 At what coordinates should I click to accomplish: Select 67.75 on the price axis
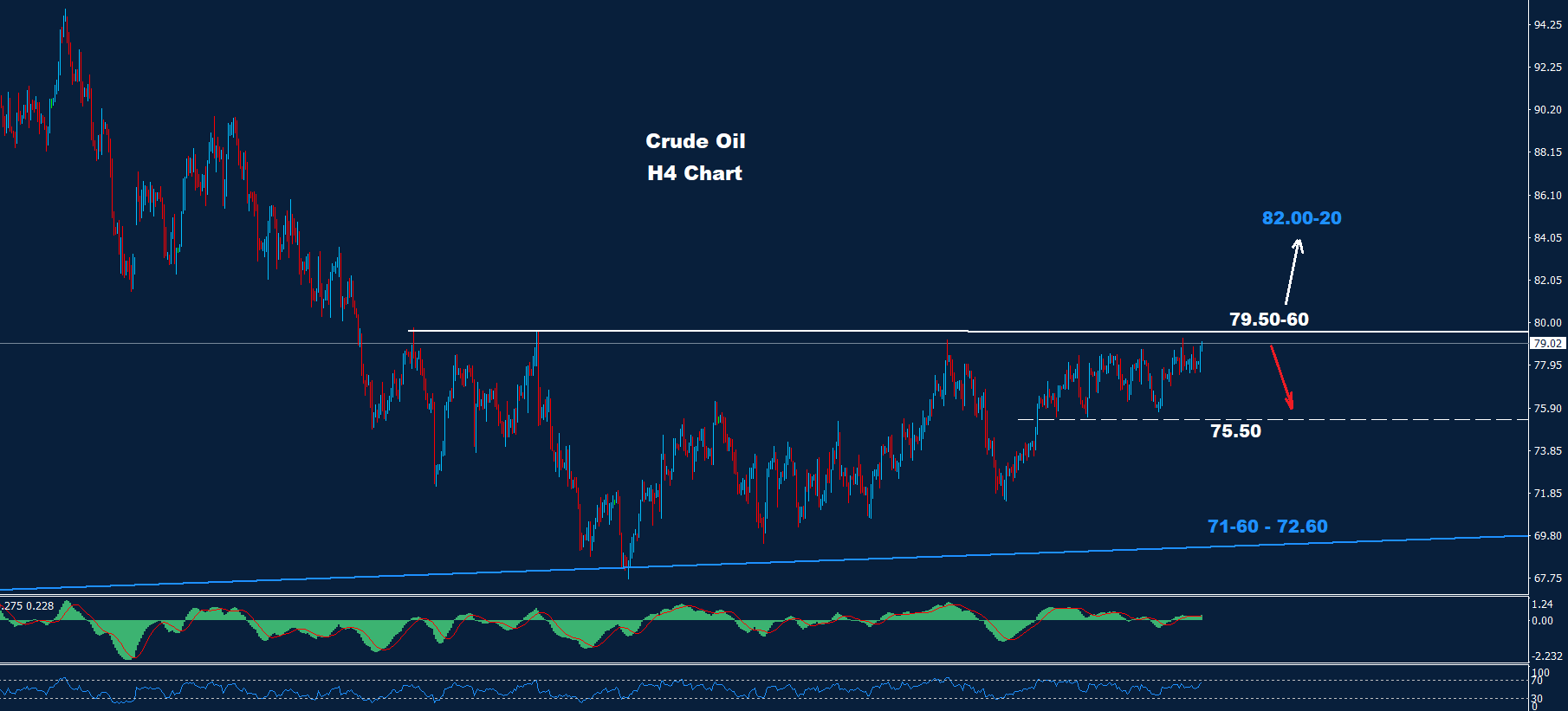pyautogui.click(x=1547, y=578)
